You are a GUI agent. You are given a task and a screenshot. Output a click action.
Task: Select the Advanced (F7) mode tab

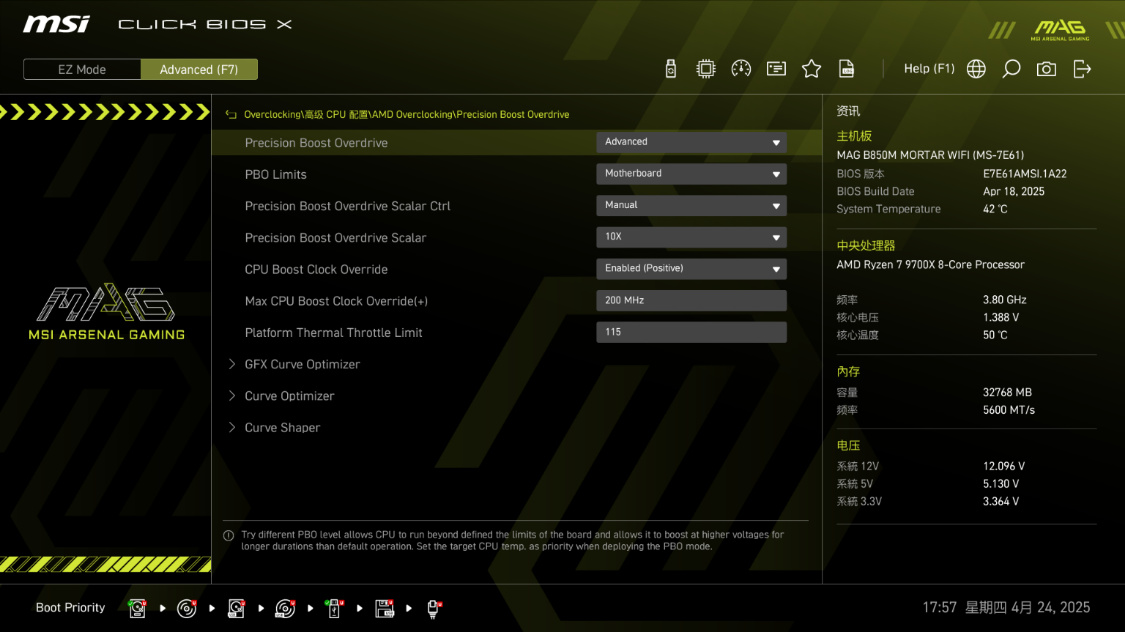tap(199, 70)
